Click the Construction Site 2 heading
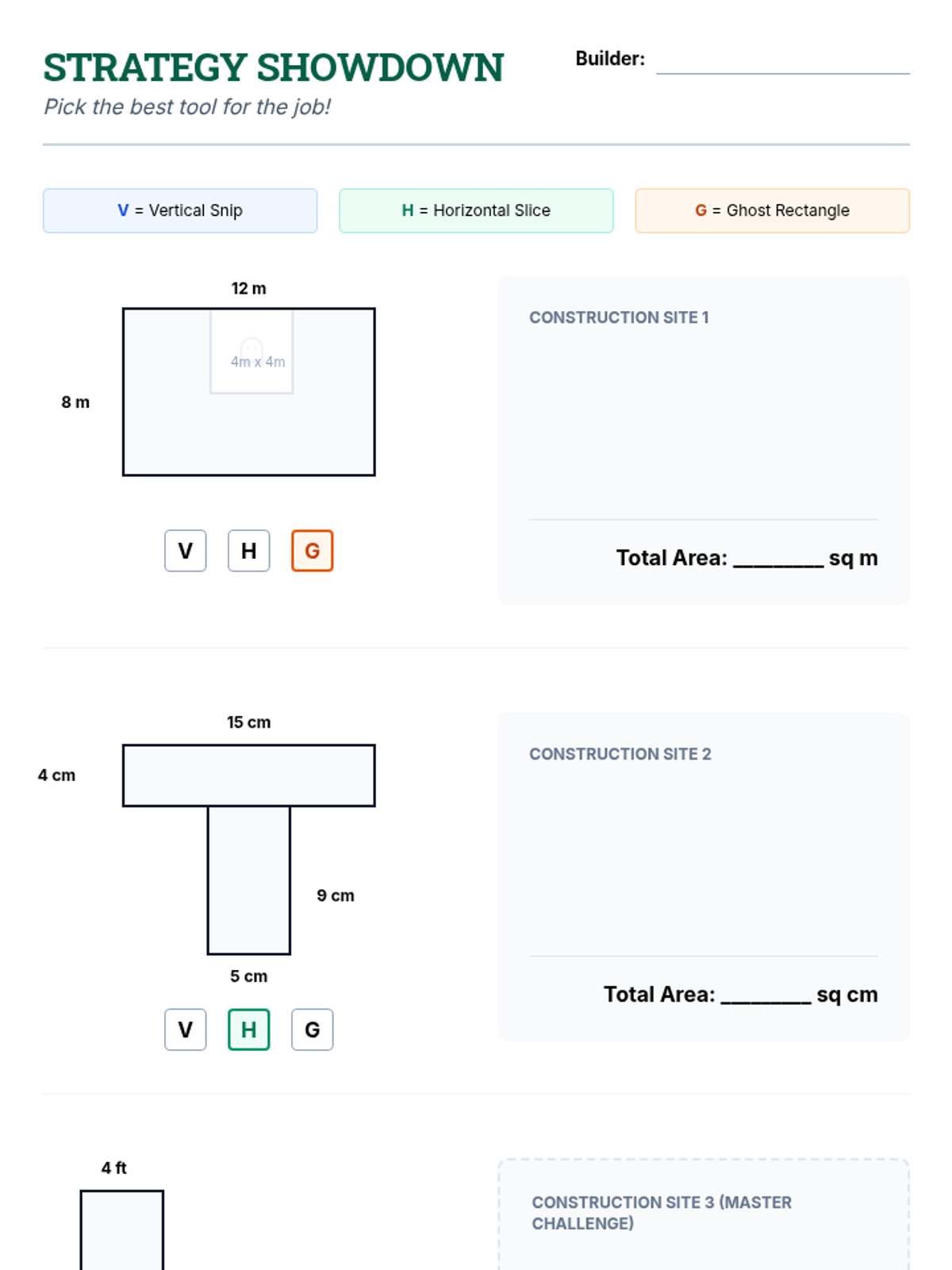This screenshot has height=1270, width=952. tap(620, 754)
